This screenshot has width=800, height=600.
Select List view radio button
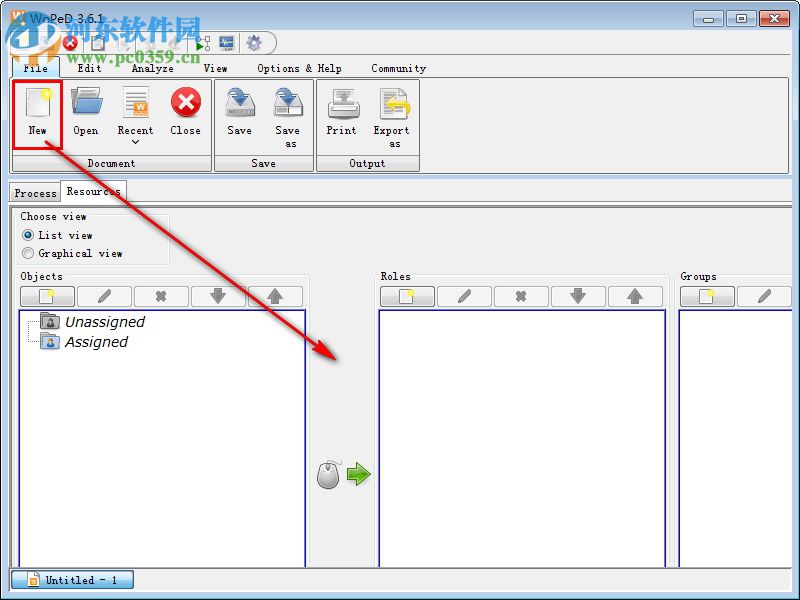coord(28,235)
